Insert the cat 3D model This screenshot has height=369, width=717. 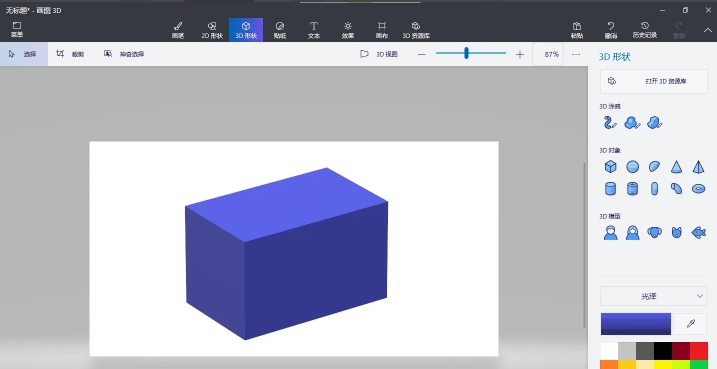coord(676,233)
